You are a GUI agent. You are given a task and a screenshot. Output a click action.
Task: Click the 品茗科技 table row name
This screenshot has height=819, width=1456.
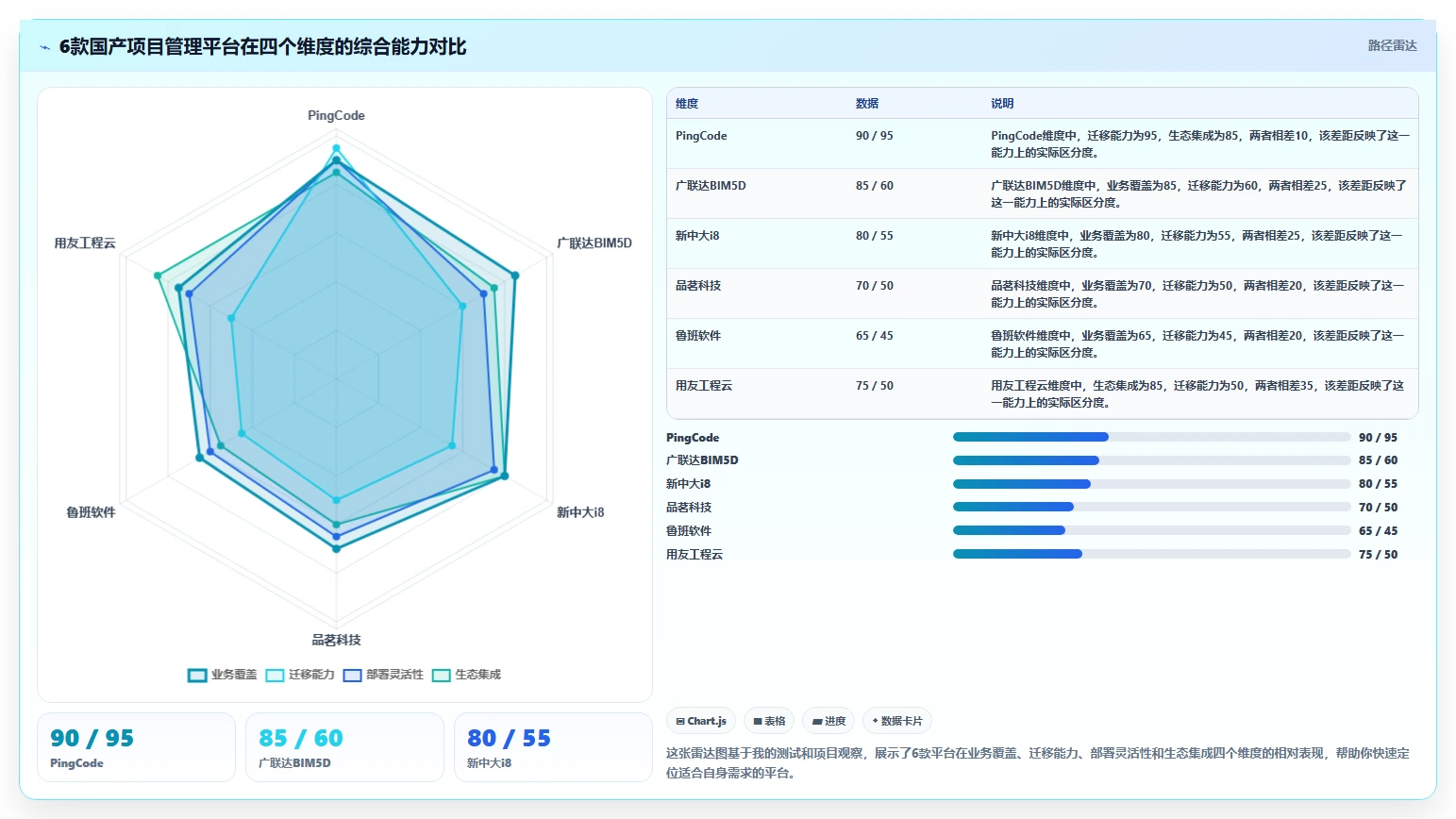(x=698, y=286)
